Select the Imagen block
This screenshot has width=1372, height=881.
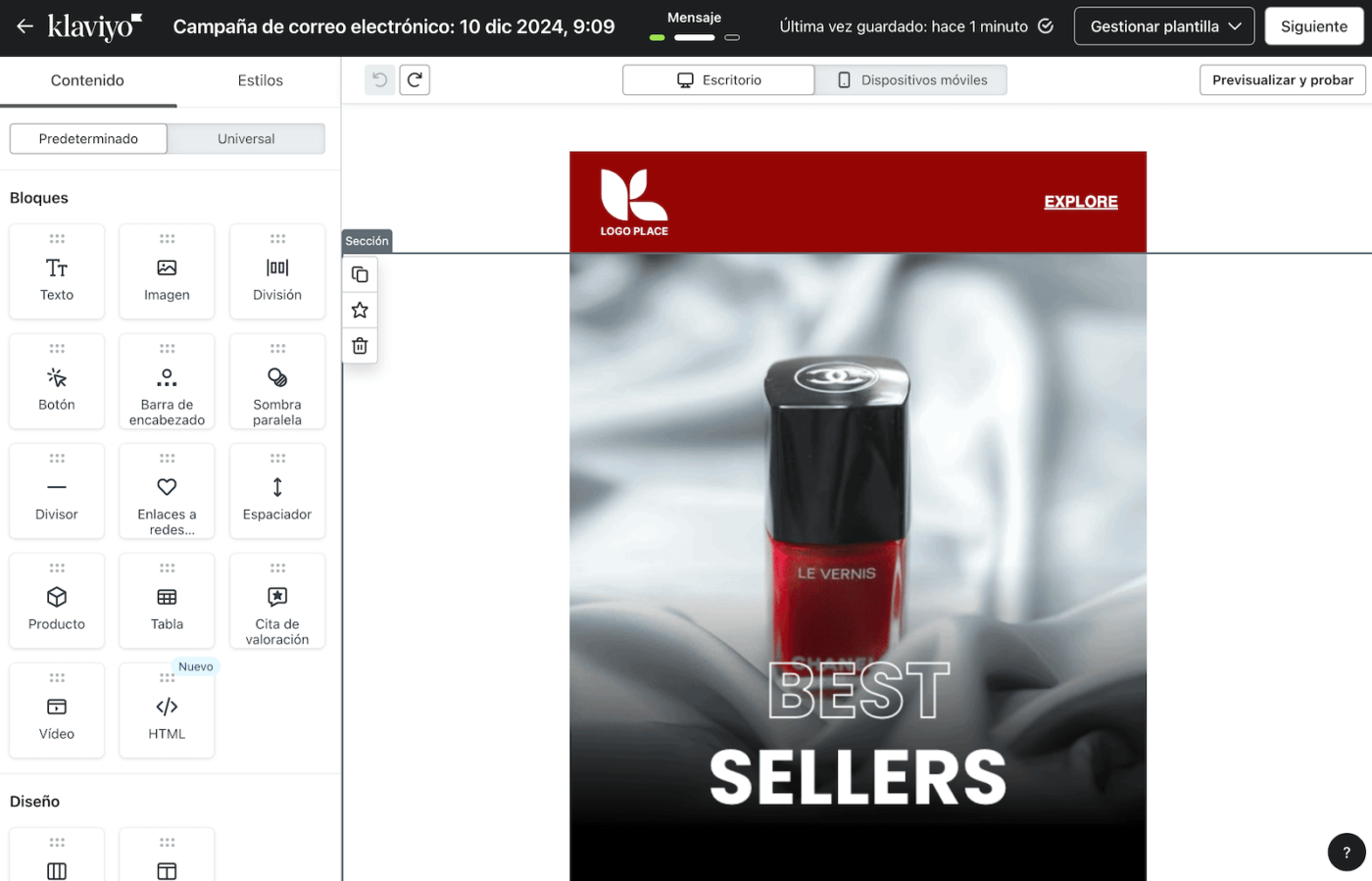pos(167,271)
